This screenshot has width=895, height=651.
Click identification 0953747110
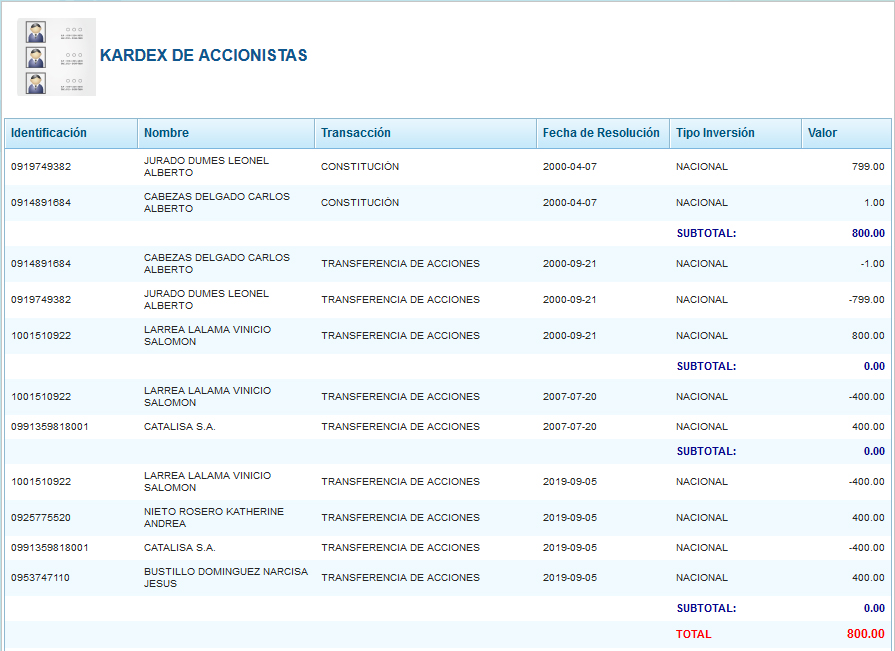click(41, 578)
